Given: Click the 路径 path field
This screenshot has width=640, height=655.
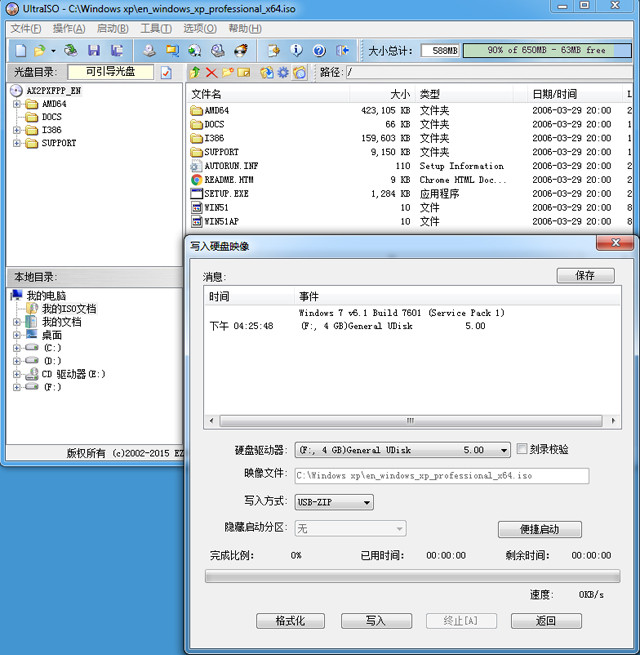Looking at the screenshot, I should [x=489, y=72].
